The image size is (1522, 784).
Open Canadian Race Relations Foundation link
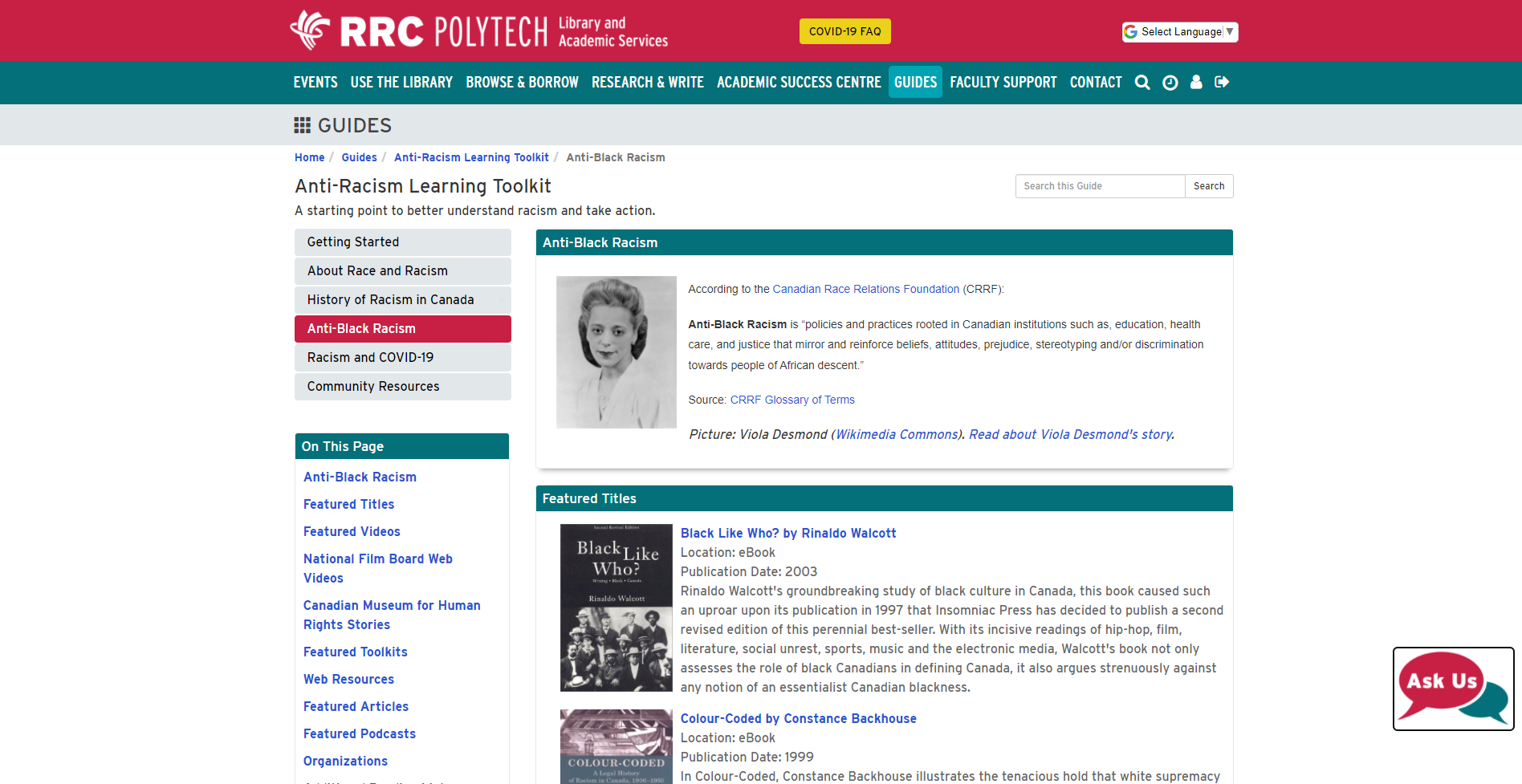pos(865,289)
